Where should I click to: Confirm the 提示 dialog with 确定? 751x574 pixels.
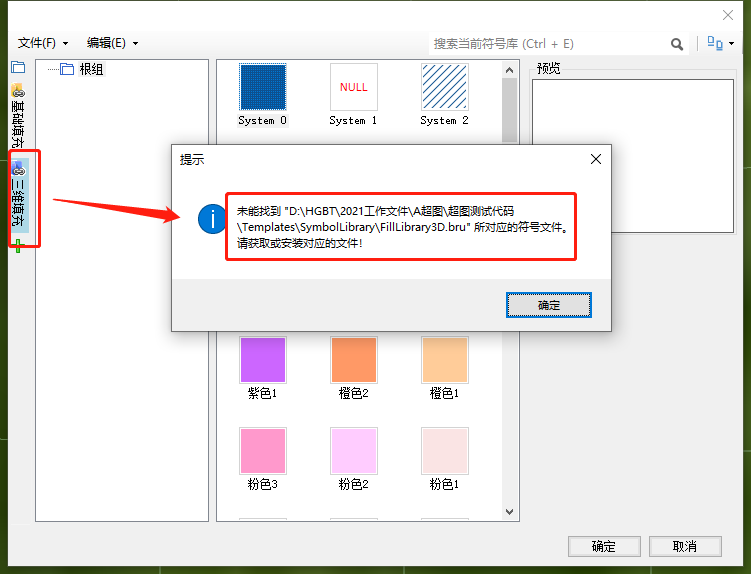pos(549,305)
